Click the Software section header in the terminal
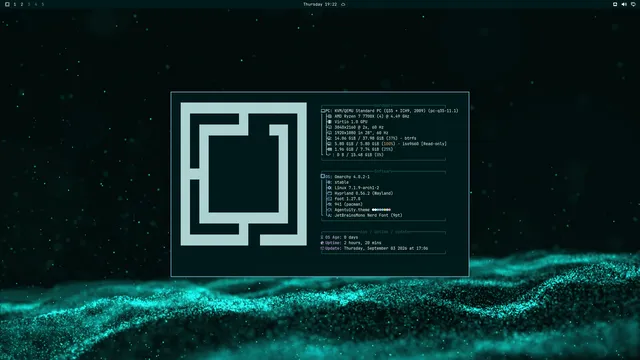This screenshot has height=360, width=640. pos(383,171)
